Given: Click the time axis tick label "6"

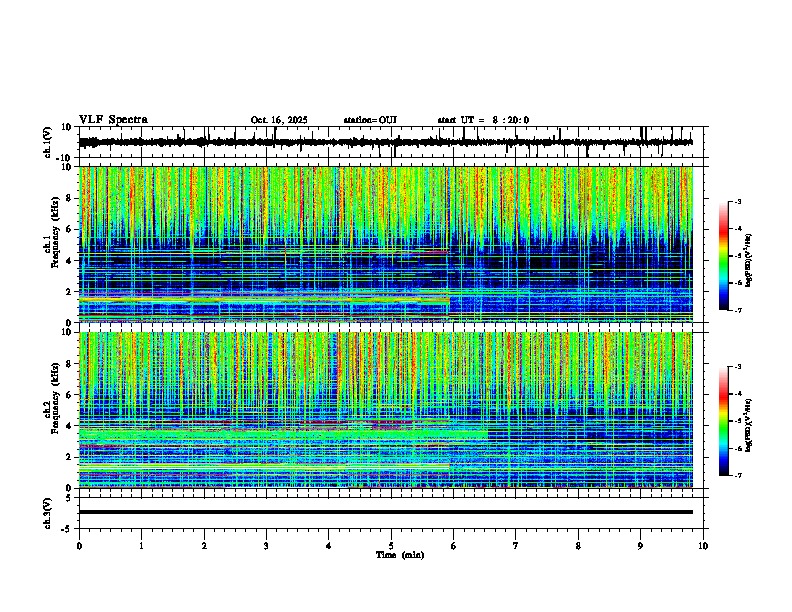Looking at the screenshot, I should coord(453,546).
